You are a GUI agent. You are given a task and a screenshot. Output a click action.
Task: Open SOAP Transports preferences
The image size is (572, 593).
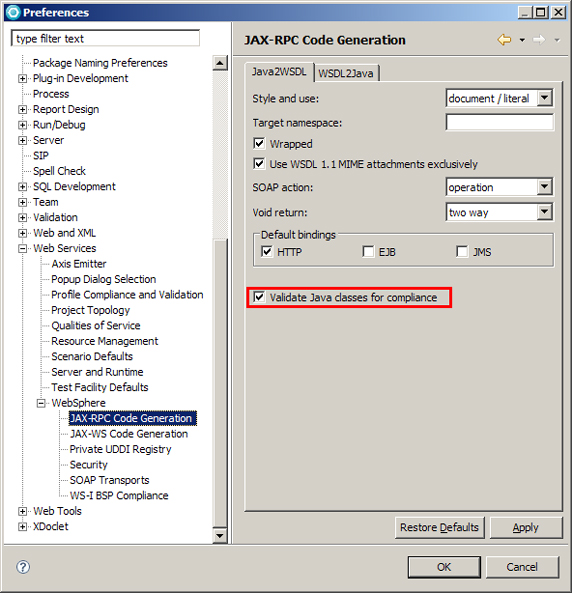pos(109,480)
